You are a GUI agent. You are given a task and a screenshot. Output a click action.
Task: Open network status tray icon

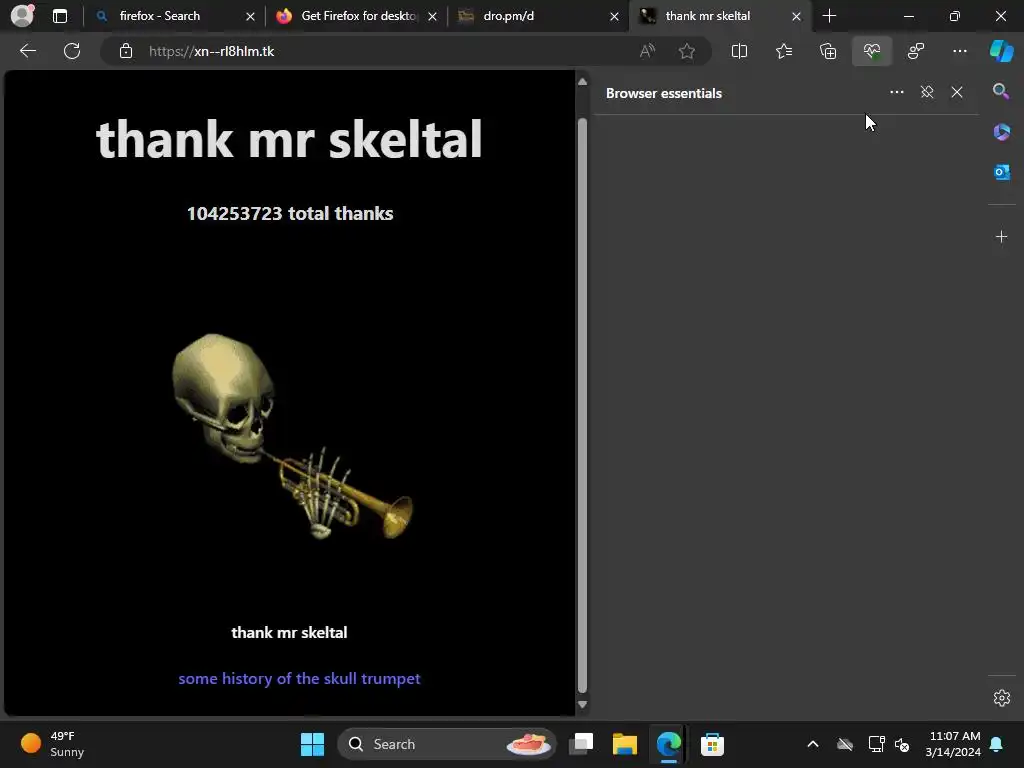click(876, 744)
